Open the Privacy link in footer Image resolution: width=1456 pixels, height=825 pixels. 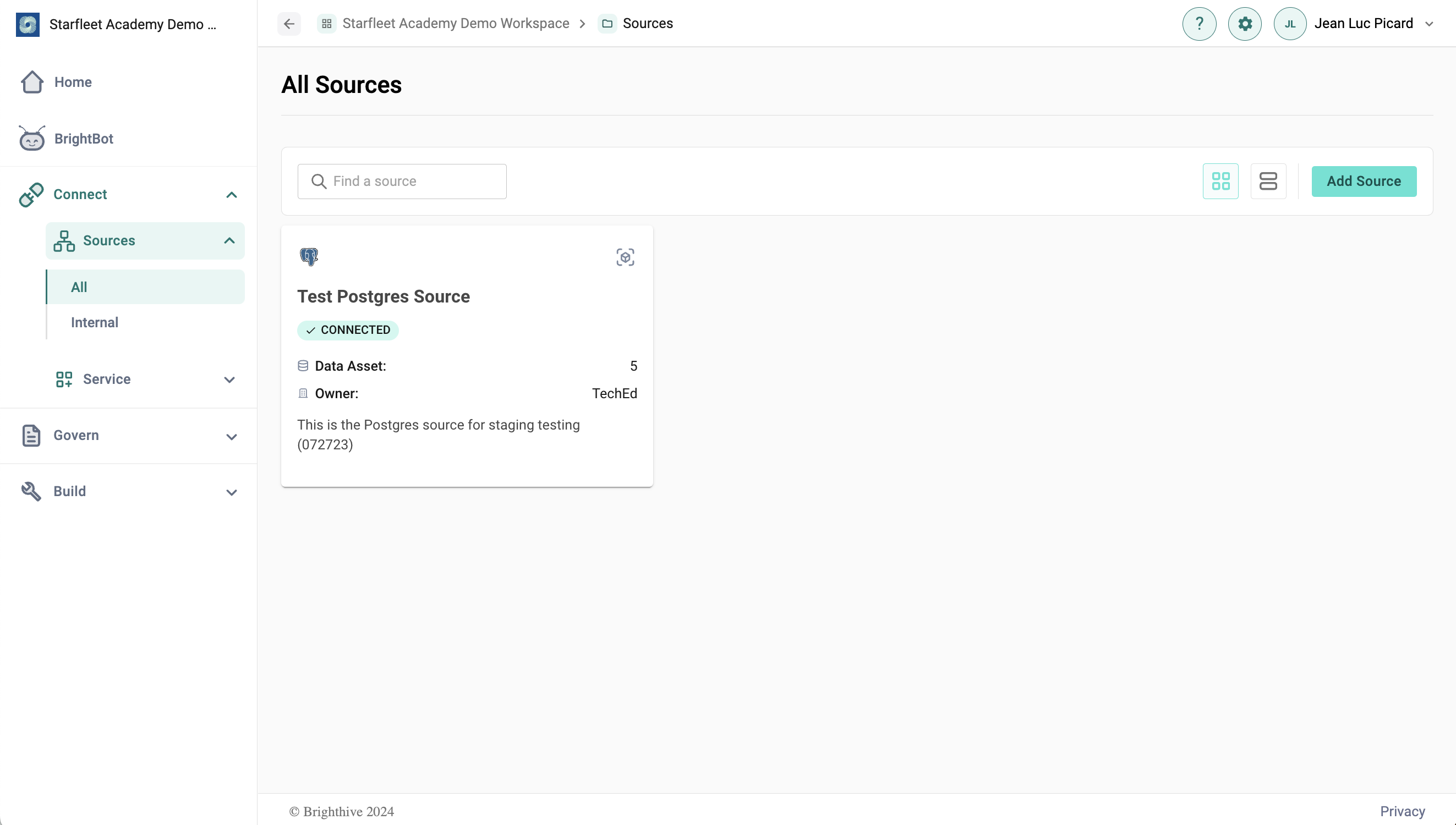click(1402, 811)
